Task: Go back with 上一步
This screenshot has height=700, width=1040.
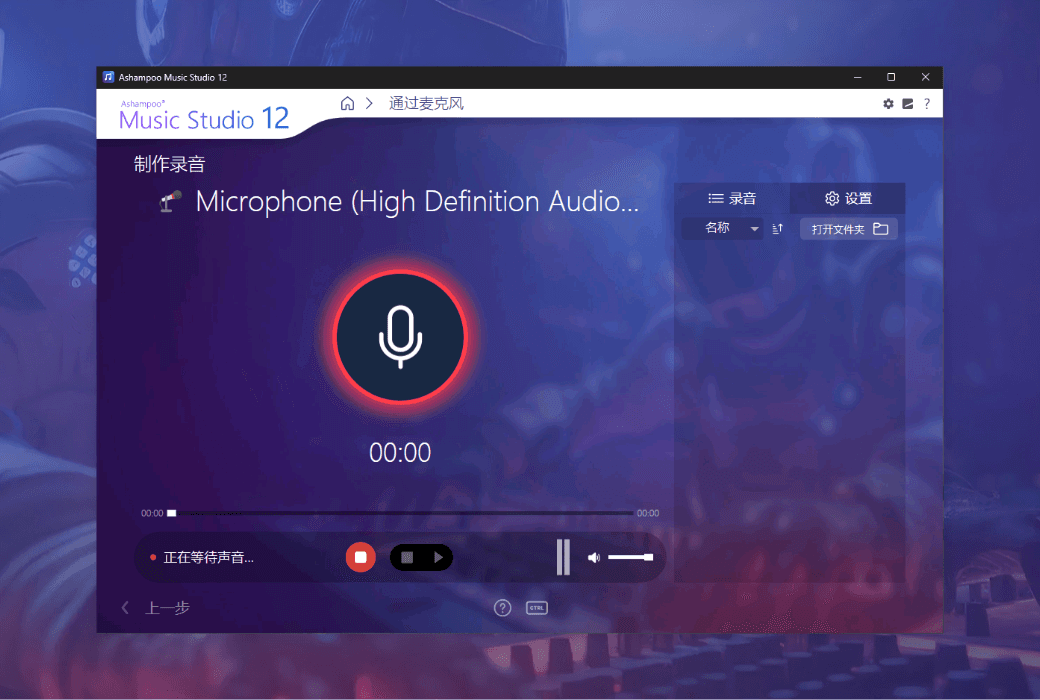Action: pyautogui.click(x=156, y=608)
